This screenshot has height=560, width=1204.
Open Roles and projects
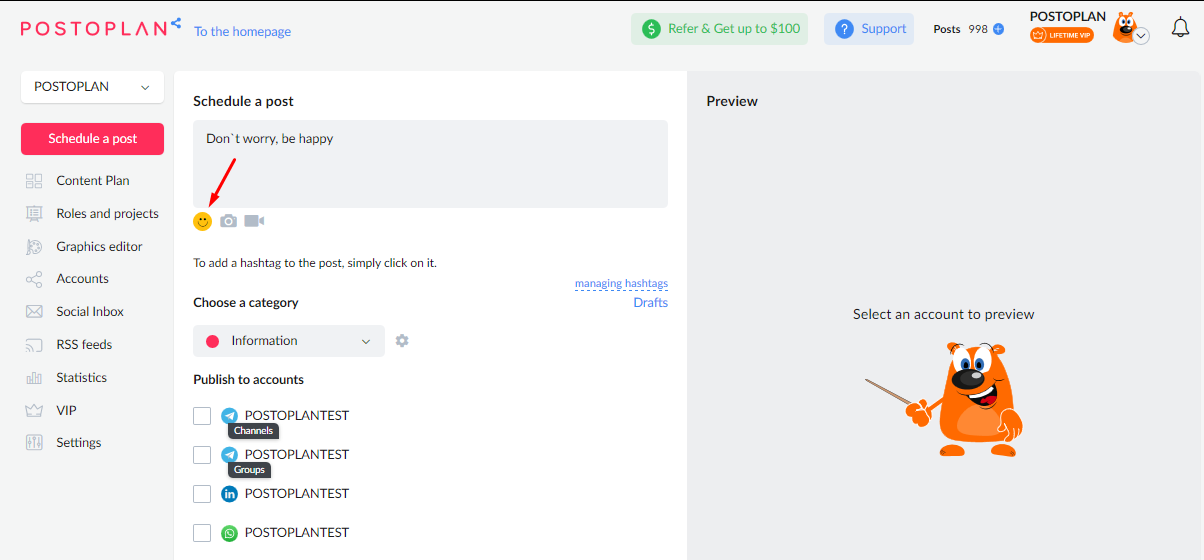coord(107,214)
